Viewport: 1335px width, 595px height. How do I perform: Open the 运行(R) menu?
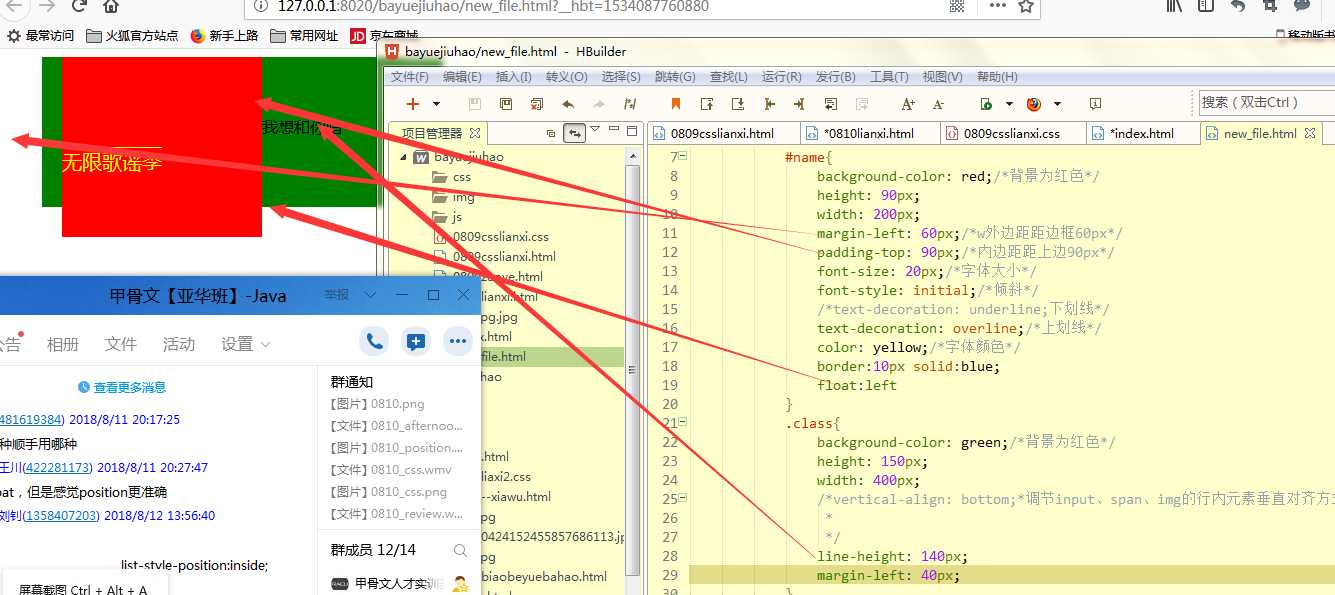click(x=782, y=77)
